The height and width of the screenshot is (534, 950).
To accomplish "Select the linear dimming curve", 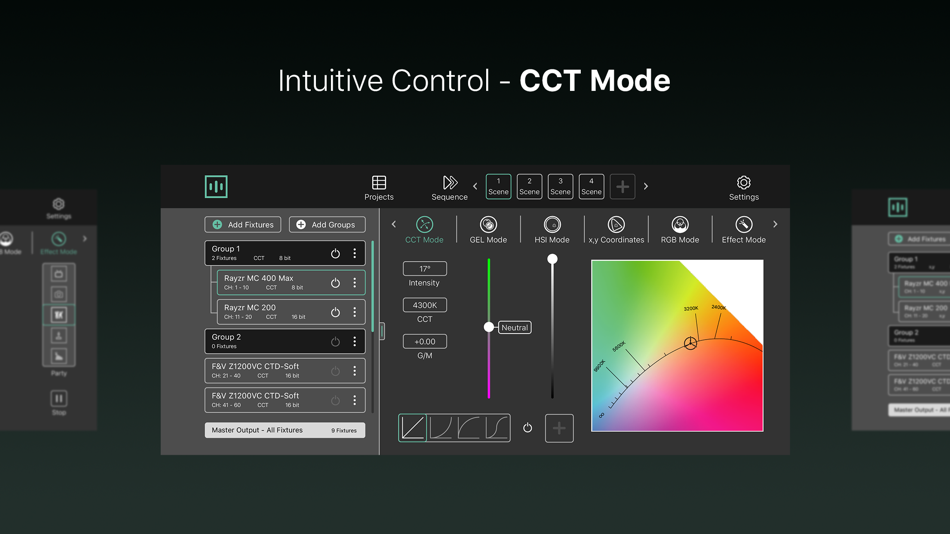I will coord(413,428).
